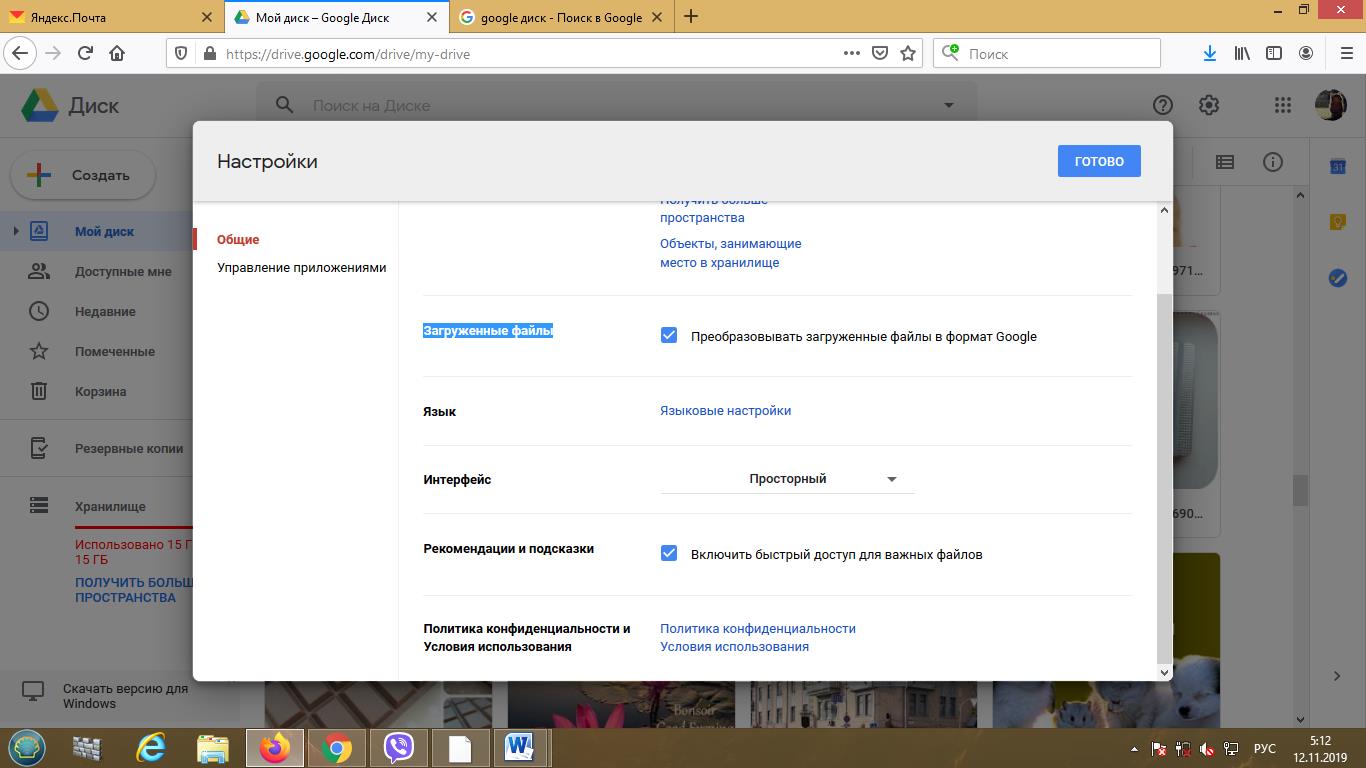Open Firefox hamburger menu

click(x=1346, y=53)
